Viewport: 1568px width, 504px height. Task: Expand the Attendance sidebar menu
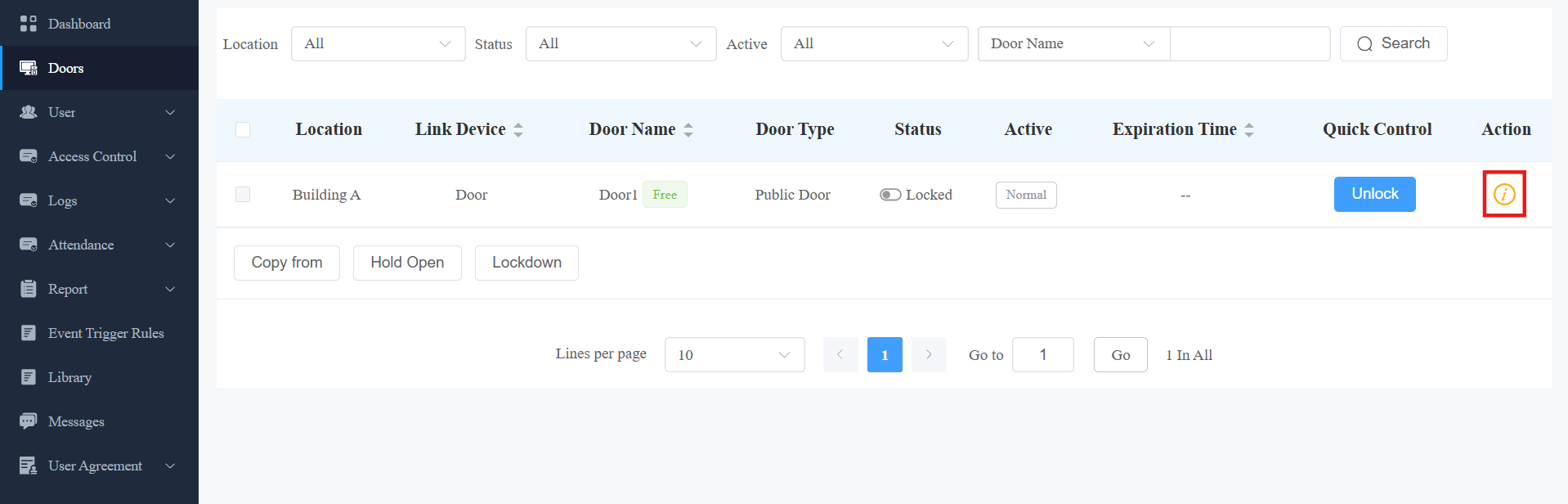point(99,245)
